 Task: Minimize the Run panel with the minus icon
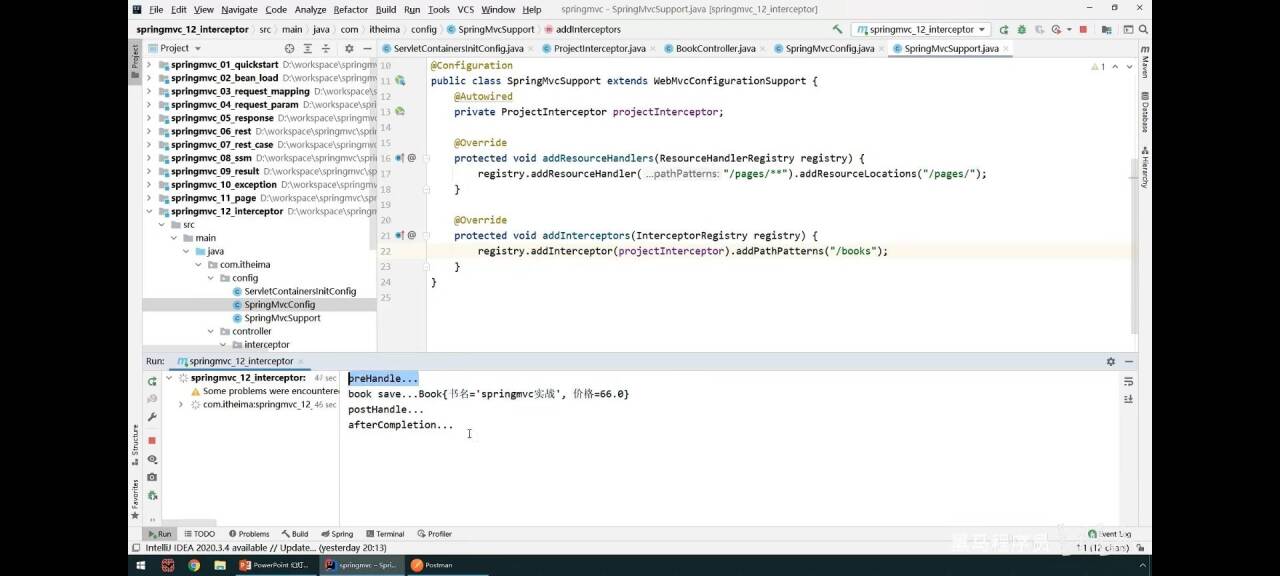(x=1129, y=361)
